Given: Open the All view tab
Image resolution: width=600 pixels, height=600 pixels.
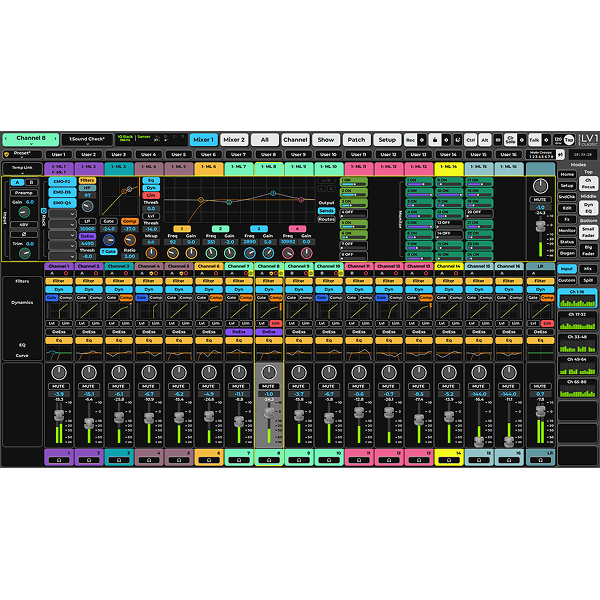Looking at the screenshot, I should pyautogui.click(x=264, y=140).
